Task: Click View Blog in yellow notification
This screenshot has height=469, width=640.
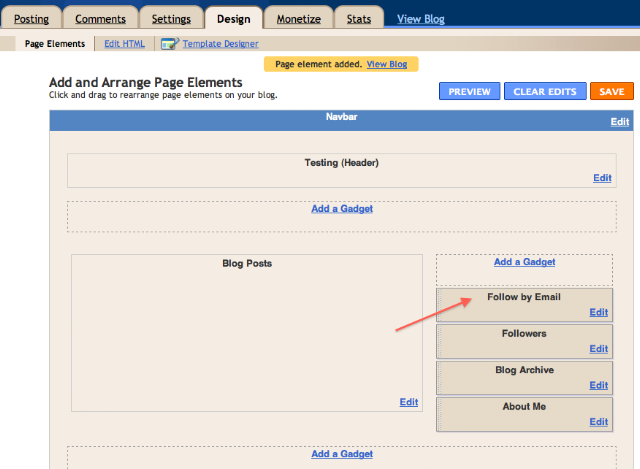Action: click(x=387, y=64)
